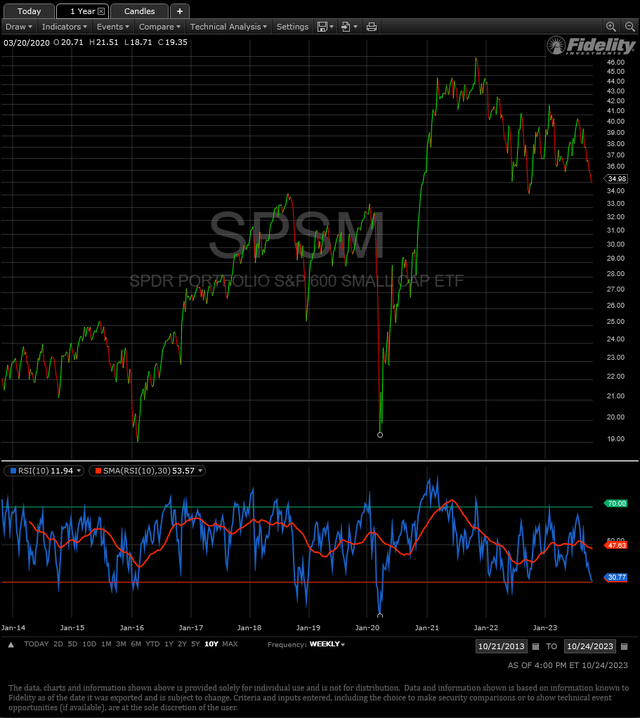The height and width of the screenshot is (718, 640).
Task: Click the red SMA color swatch
Action: pyautogui.click(x=98, y=471)
